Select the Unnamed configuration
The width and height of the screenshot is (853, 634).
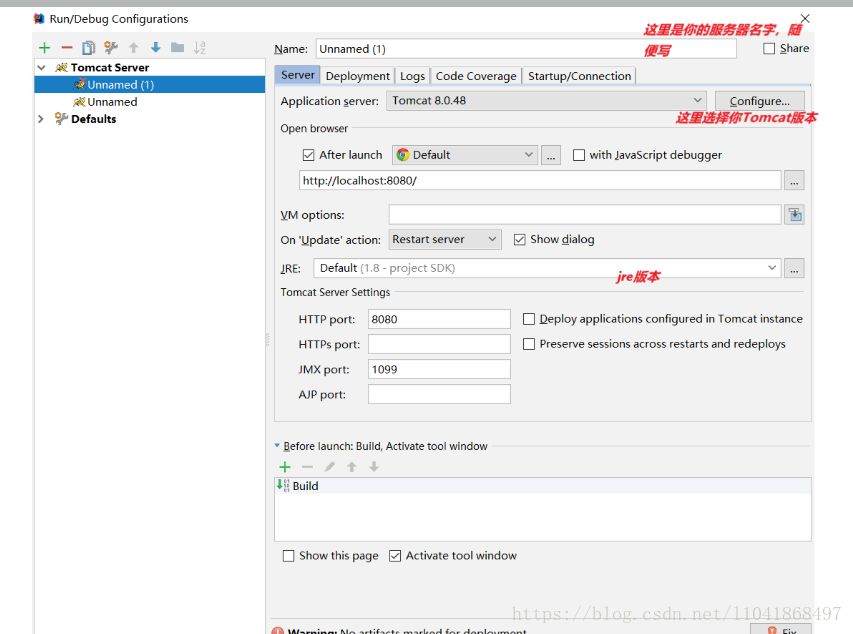point(150,102)
